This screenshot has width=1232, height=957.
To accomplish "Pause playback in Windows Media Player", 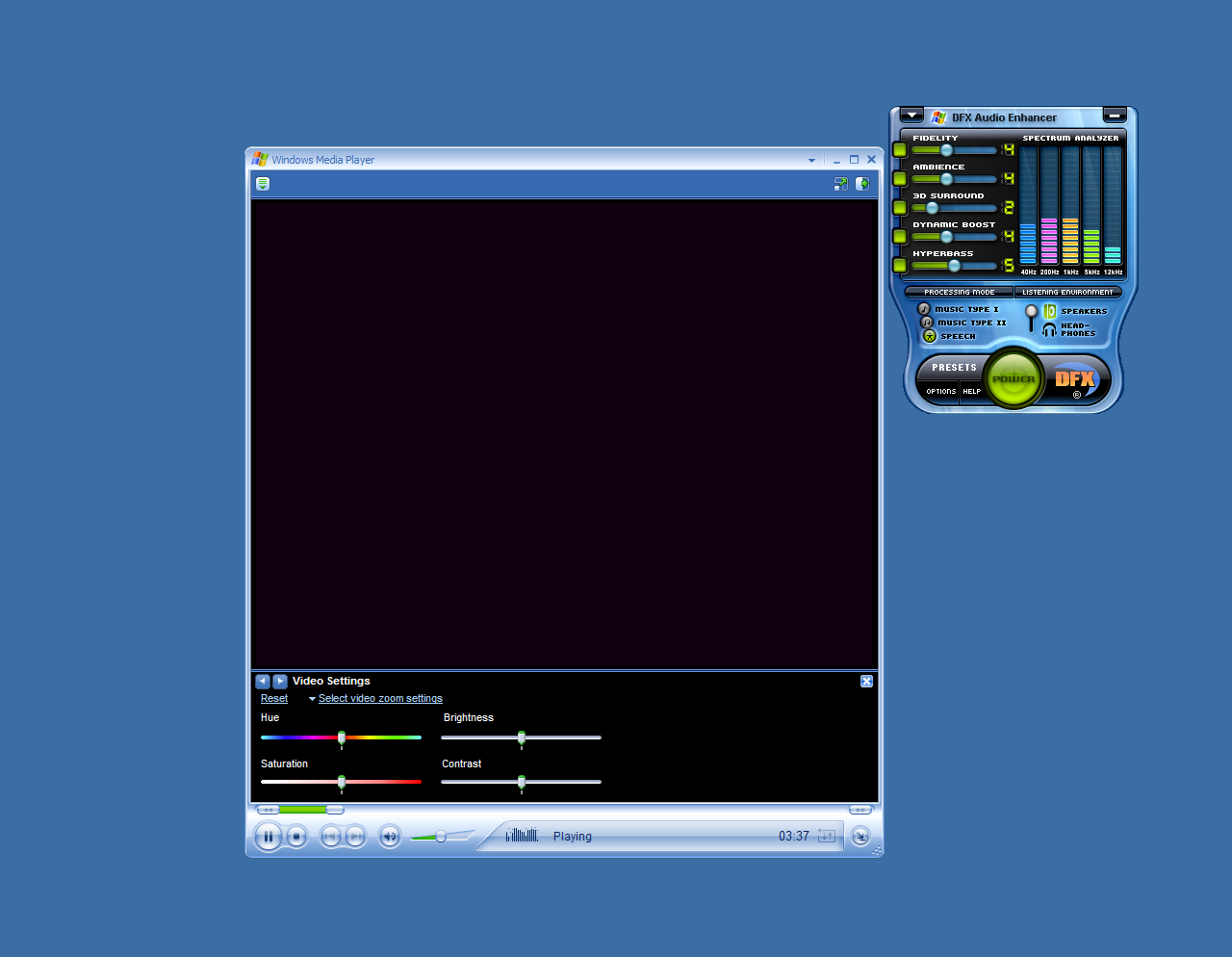I will [x=269, y=837].
